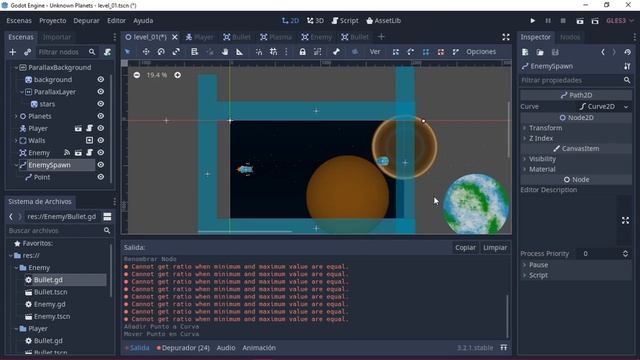Toggle visibility of background node

point(100,80)
